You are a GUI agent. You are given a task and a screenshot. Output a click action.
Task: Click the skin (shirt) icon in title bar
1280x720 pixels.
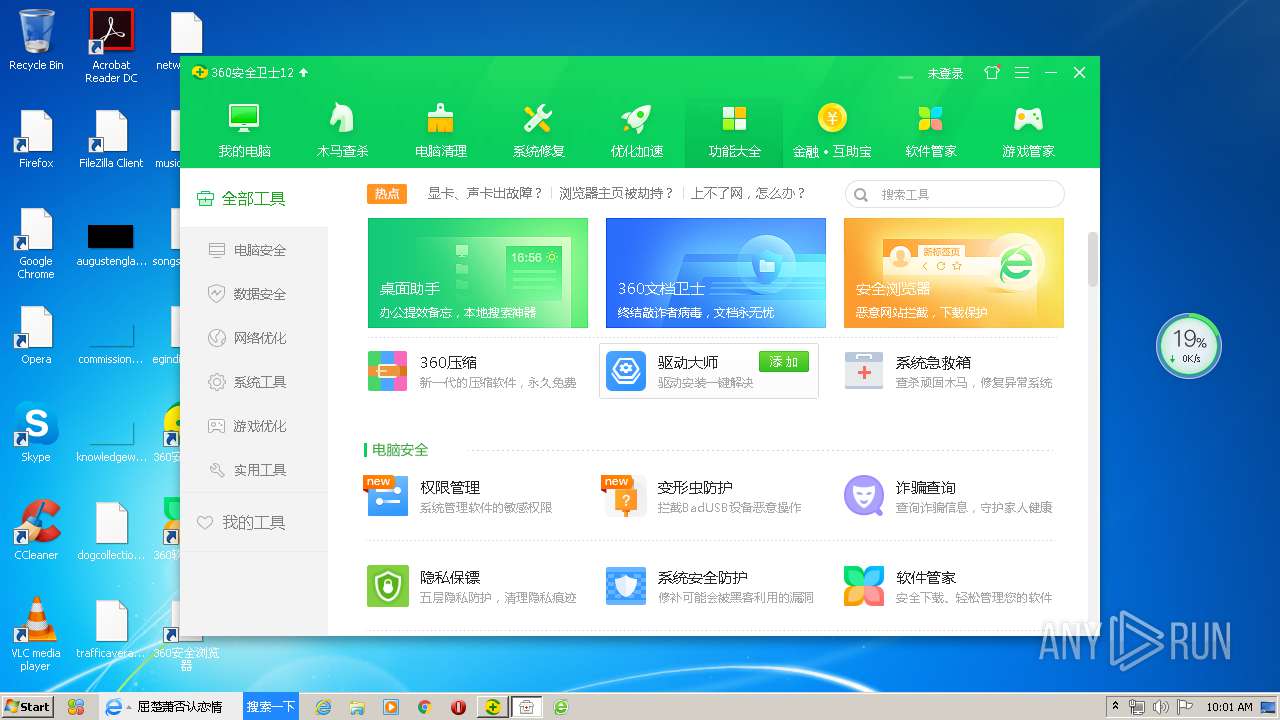coord(991,73)
